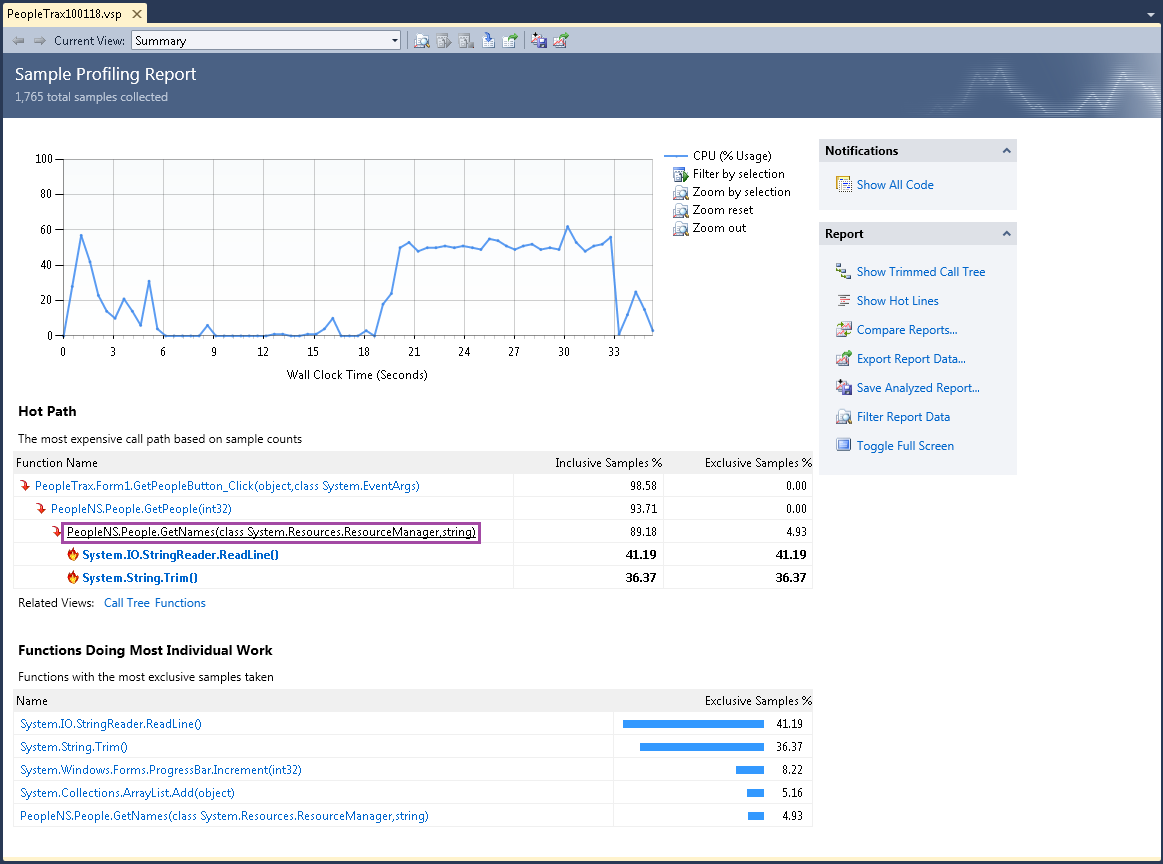Open the Call Tree related view
Viewport: 1163px width, 864px height.
127,603
